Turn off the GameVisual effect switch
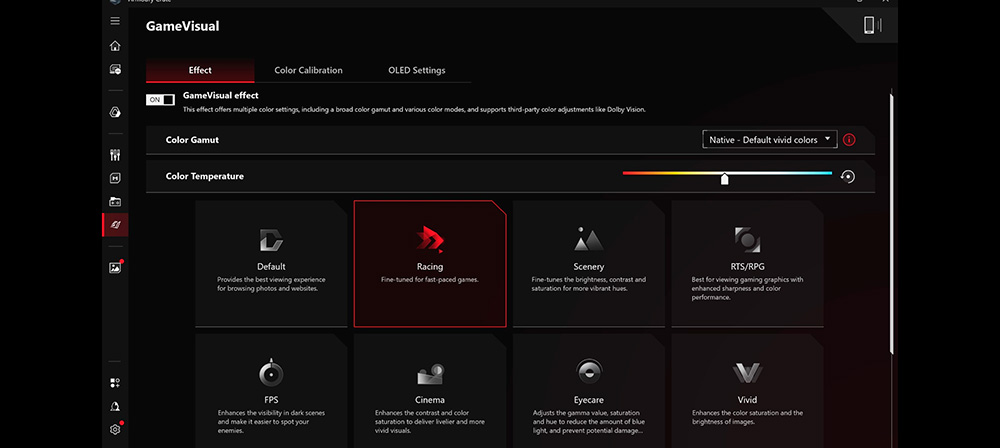The height and width of the screenshot is (448, 1000). [160, 100]
